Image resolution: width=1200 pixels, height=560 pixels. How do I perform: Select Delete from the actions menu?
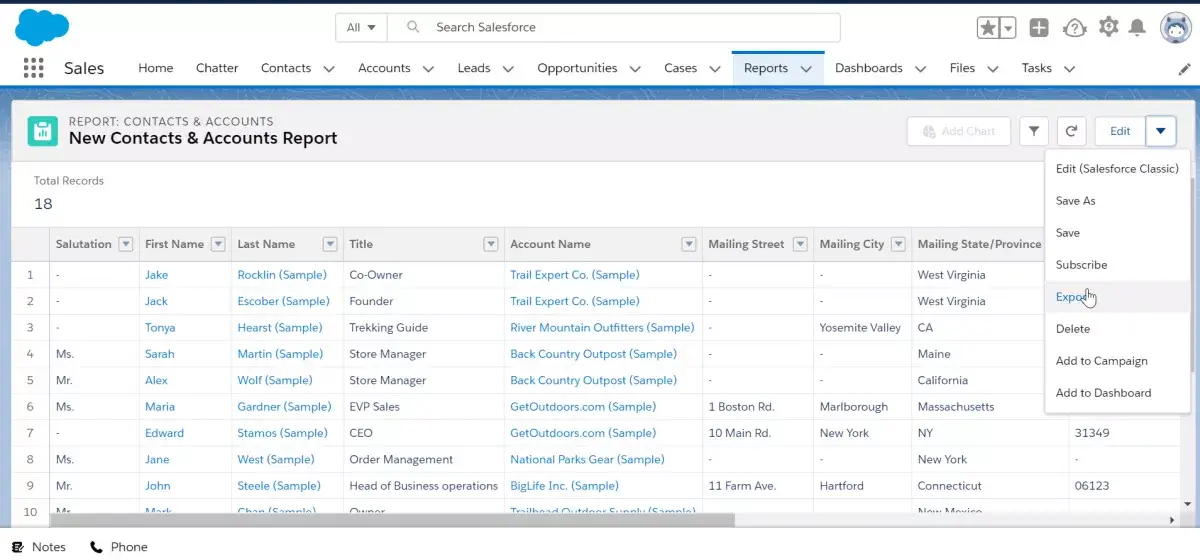pyautogui.click(x=1117, y=329)
